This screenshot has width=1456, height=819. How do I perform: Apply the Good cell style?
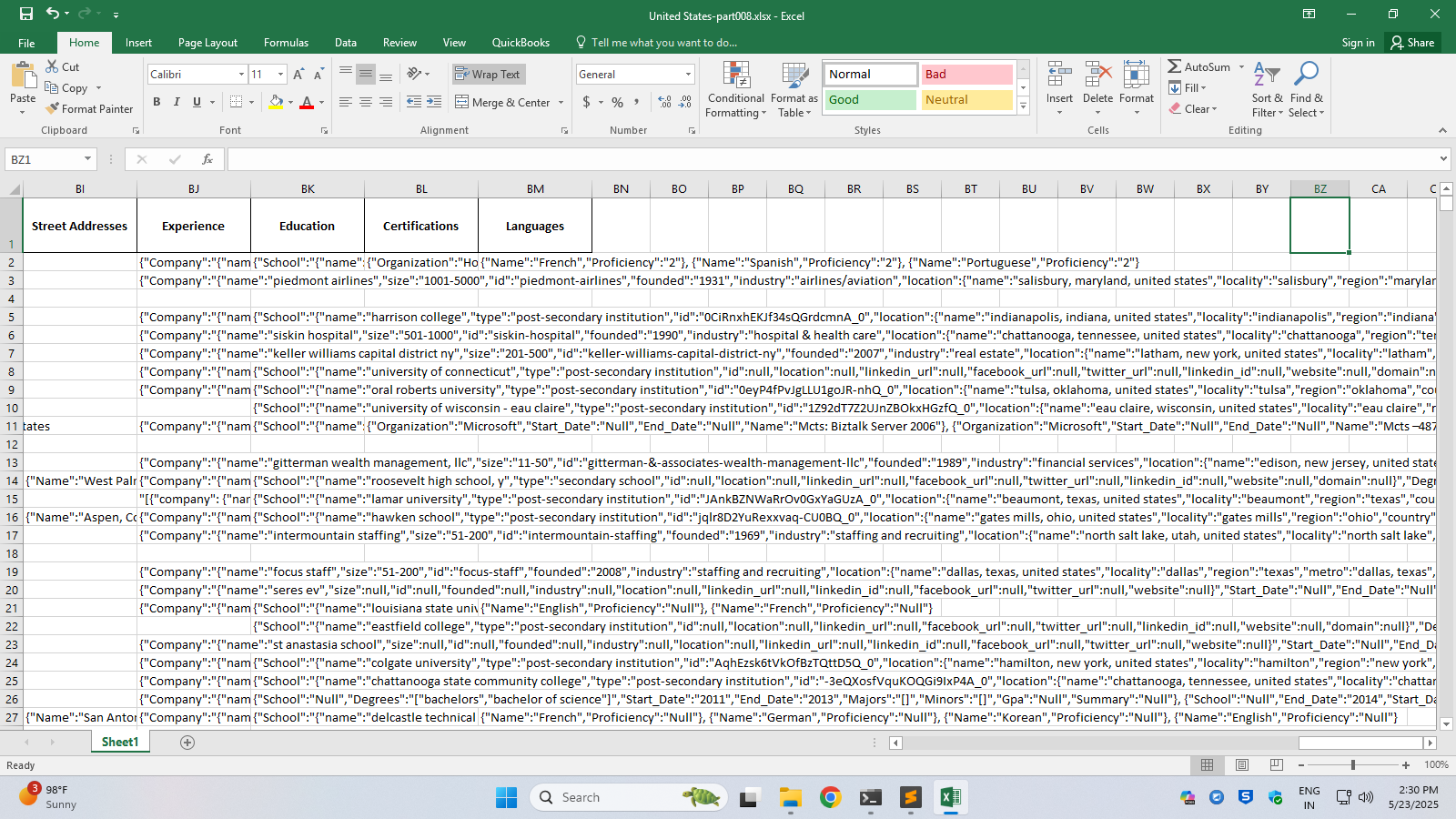870,100
